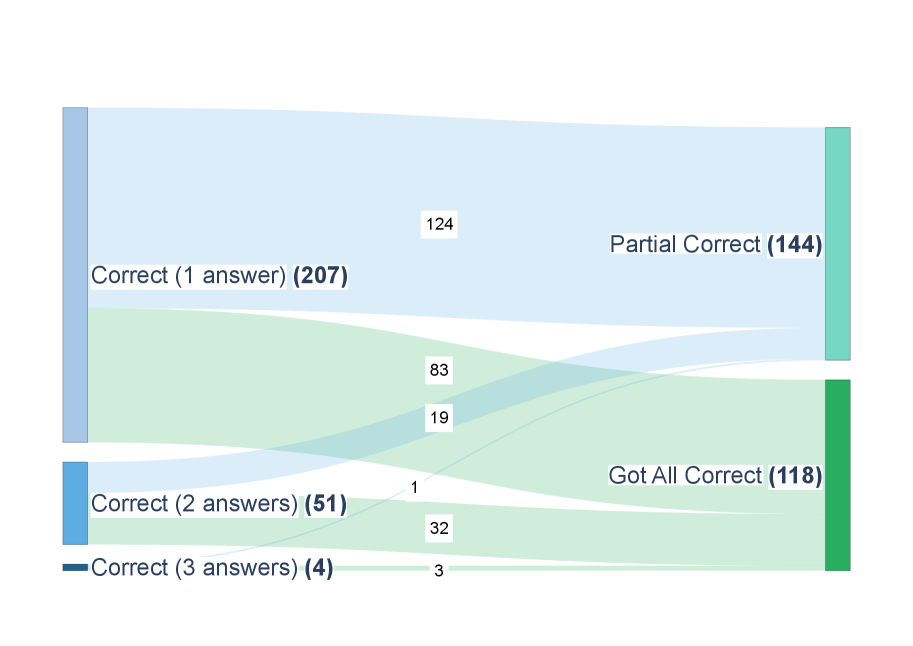This screenshot has width=913, height=646.
Task: Click the "Got All Correct (118)" label
Action: pos(715,476)
